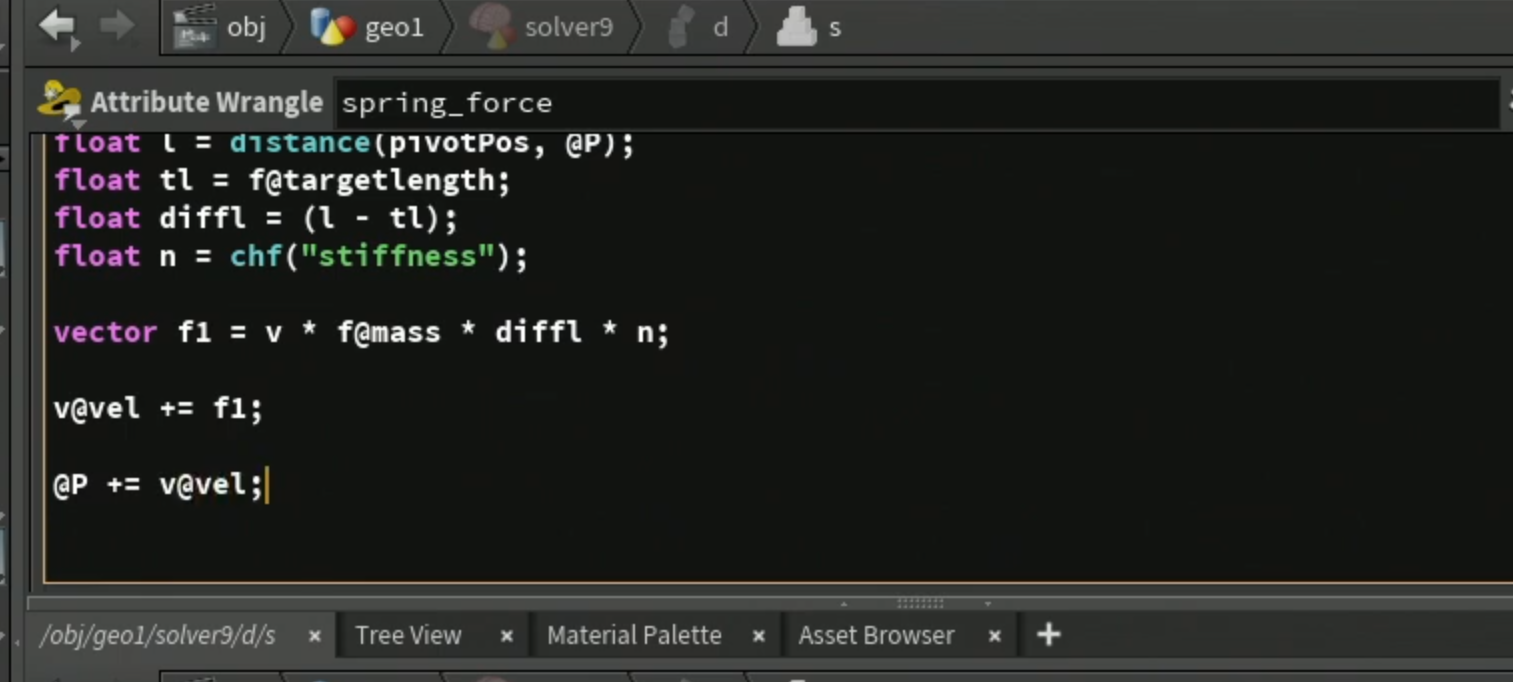Image resolution: width=1513 pixels, height=682 pixels.
Task: Select the /obj/geo1/solver9/d/s tab
Action: pyautogui.click(x=157, y=635)
